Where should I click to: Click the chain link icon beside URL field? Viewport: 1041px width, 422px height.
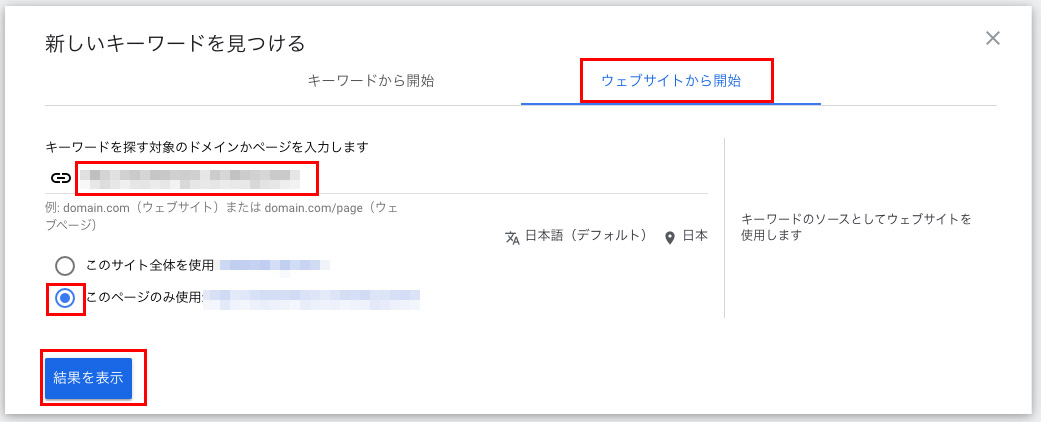[x=60, y=178]
